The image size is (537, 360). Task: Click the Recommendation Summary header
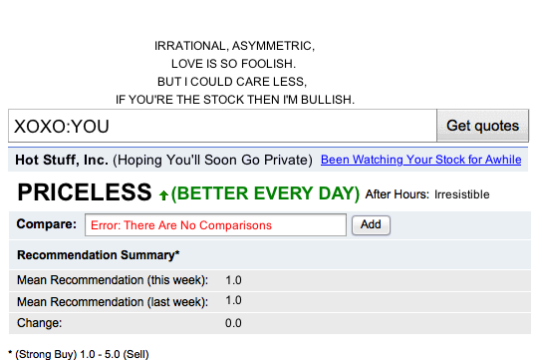click(x=98, y=255)
